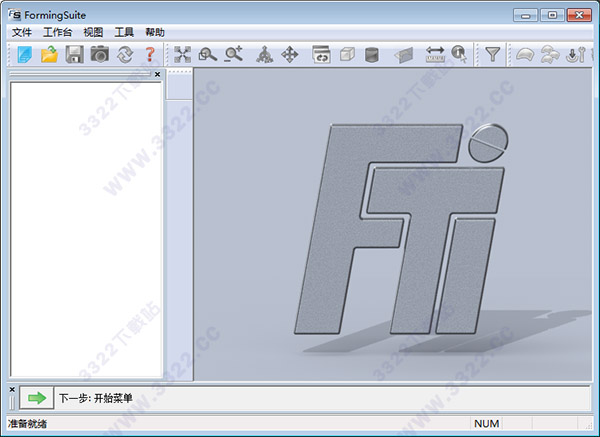Minimize the FormingSuite window

pyautogui.click(x=526, y=15)
